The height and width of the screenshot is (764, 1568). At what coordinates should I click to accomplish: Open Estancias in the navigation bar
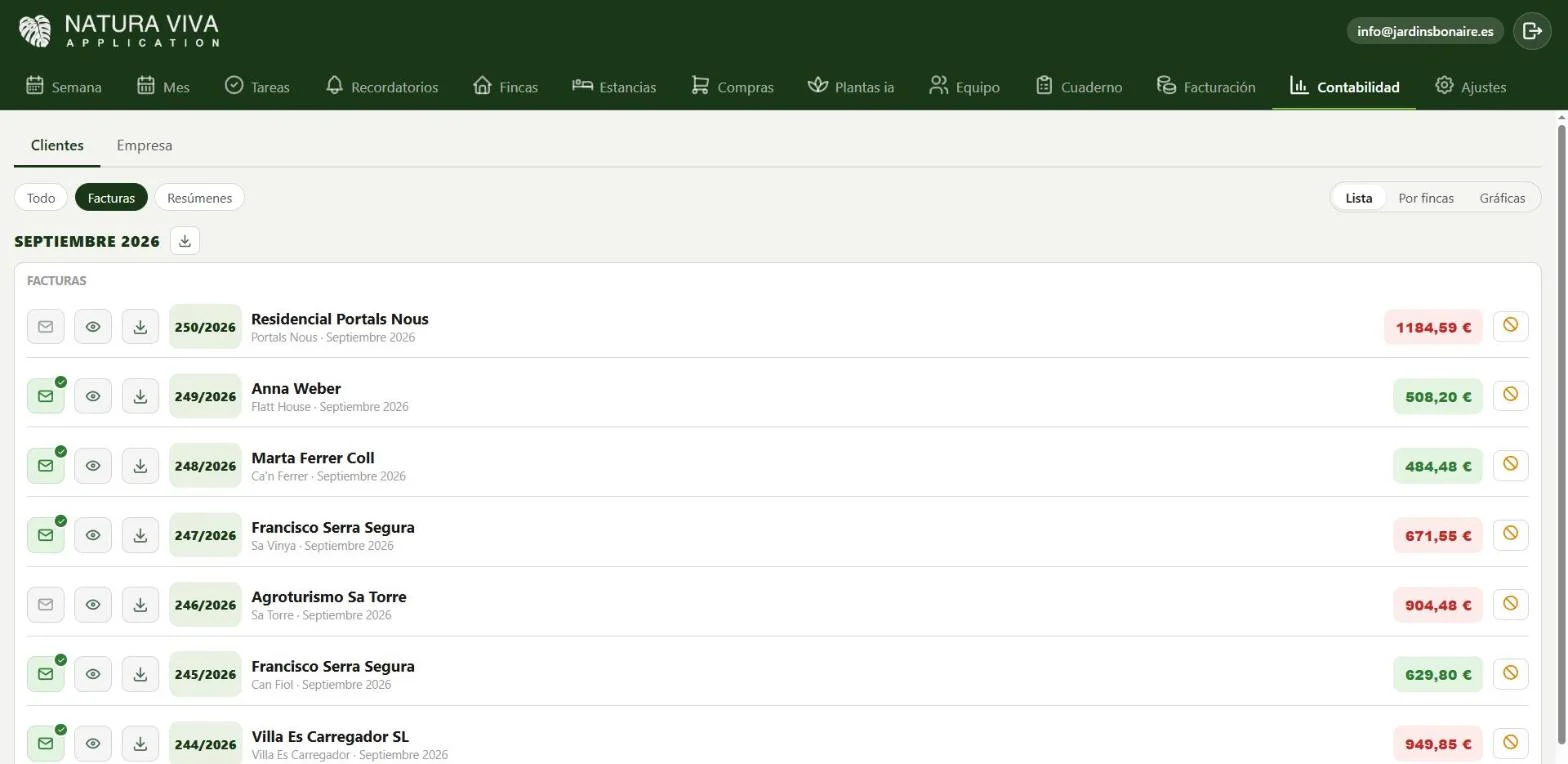614,87
